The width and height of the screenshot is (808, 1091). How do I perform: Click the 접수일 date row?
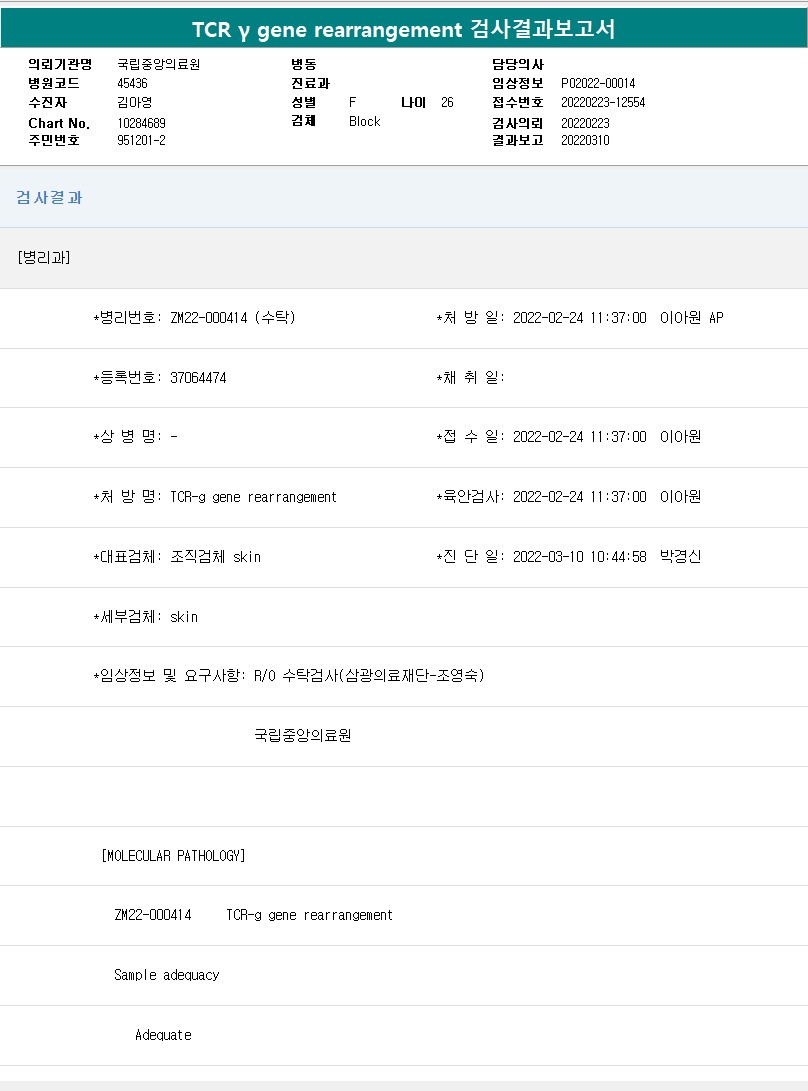point(569,437)
